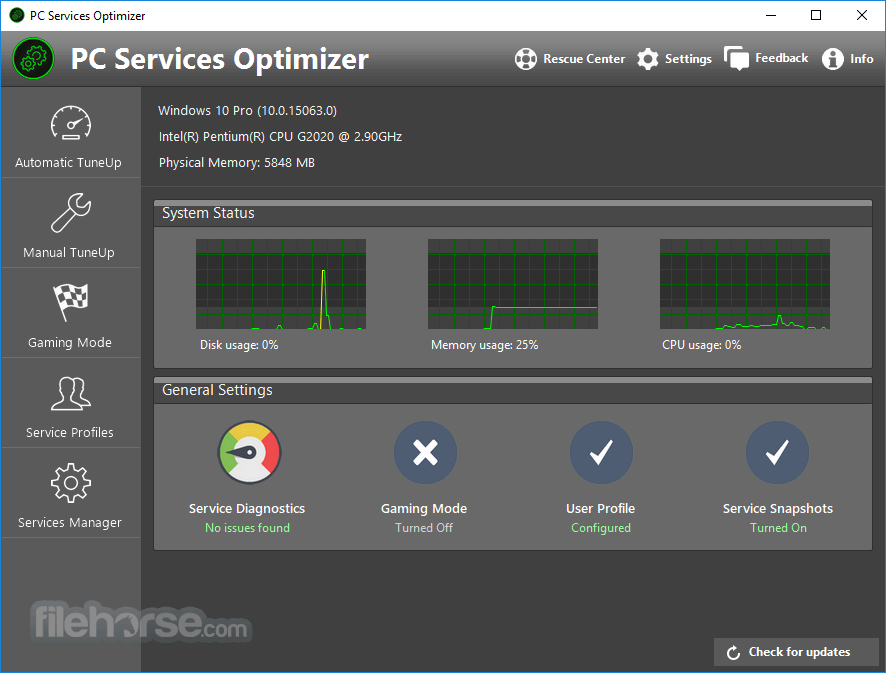Click the Gaming Mode label in General Settings
This screenshot has width=886, height=673.
pos(424,509)
